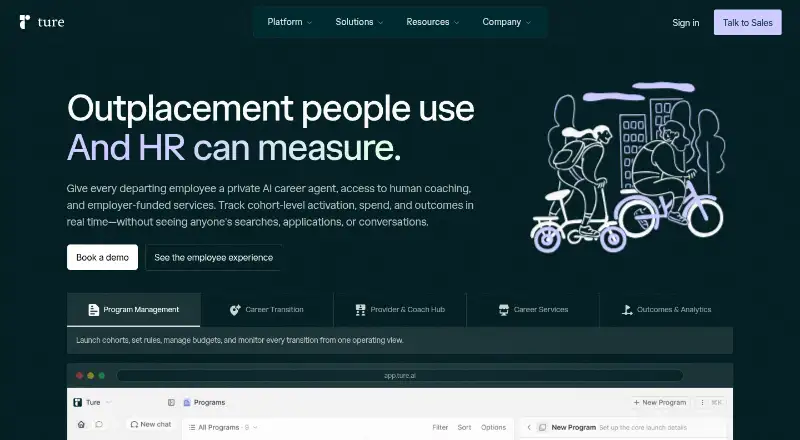Click the New Program panel icon
The width and height of the screenshot is (800, 440).
(x=542, y=427)
